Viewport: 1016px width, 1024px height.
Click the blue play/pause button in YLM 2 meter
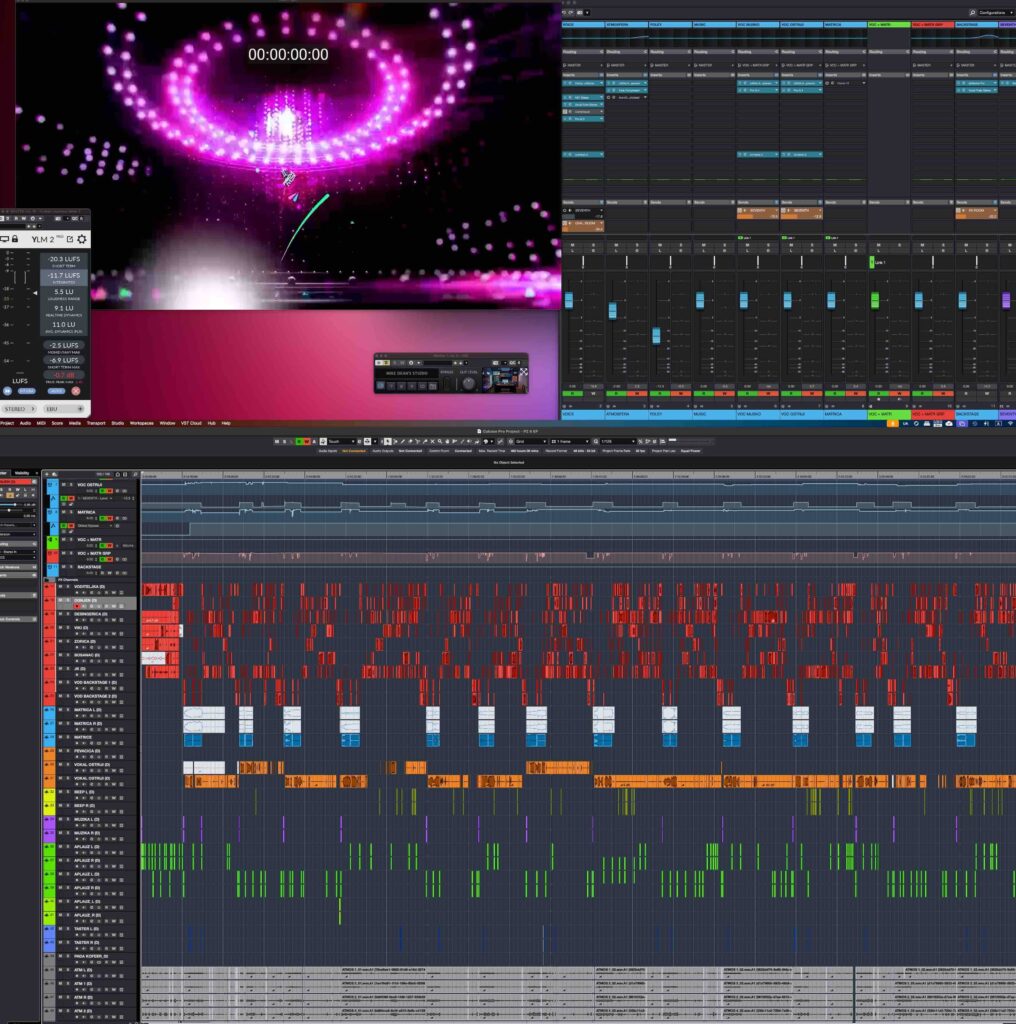coord(7,391)
